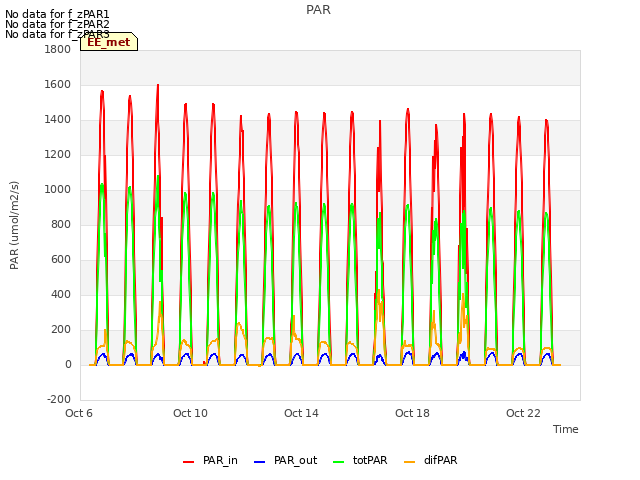Click the 1200 y-axis tick label
This screenshot has height=480, width=640.
click(58, 155)
